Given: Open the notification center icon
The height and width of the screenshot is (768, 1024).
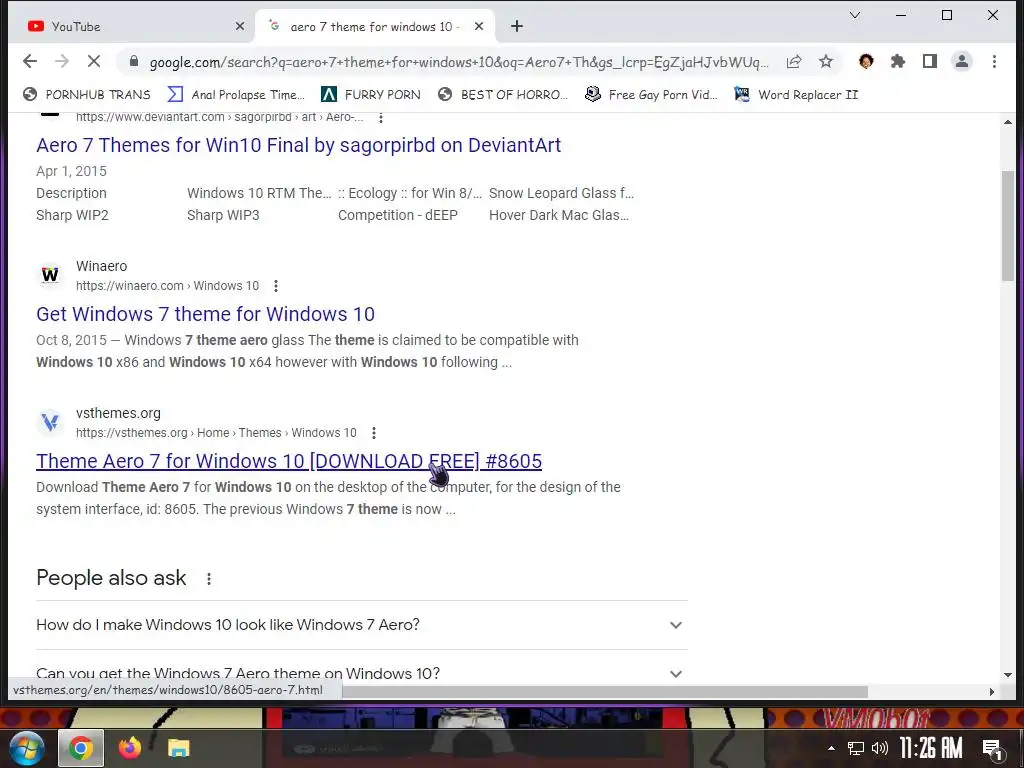Looking at the screenshot, I should [993, 749].
